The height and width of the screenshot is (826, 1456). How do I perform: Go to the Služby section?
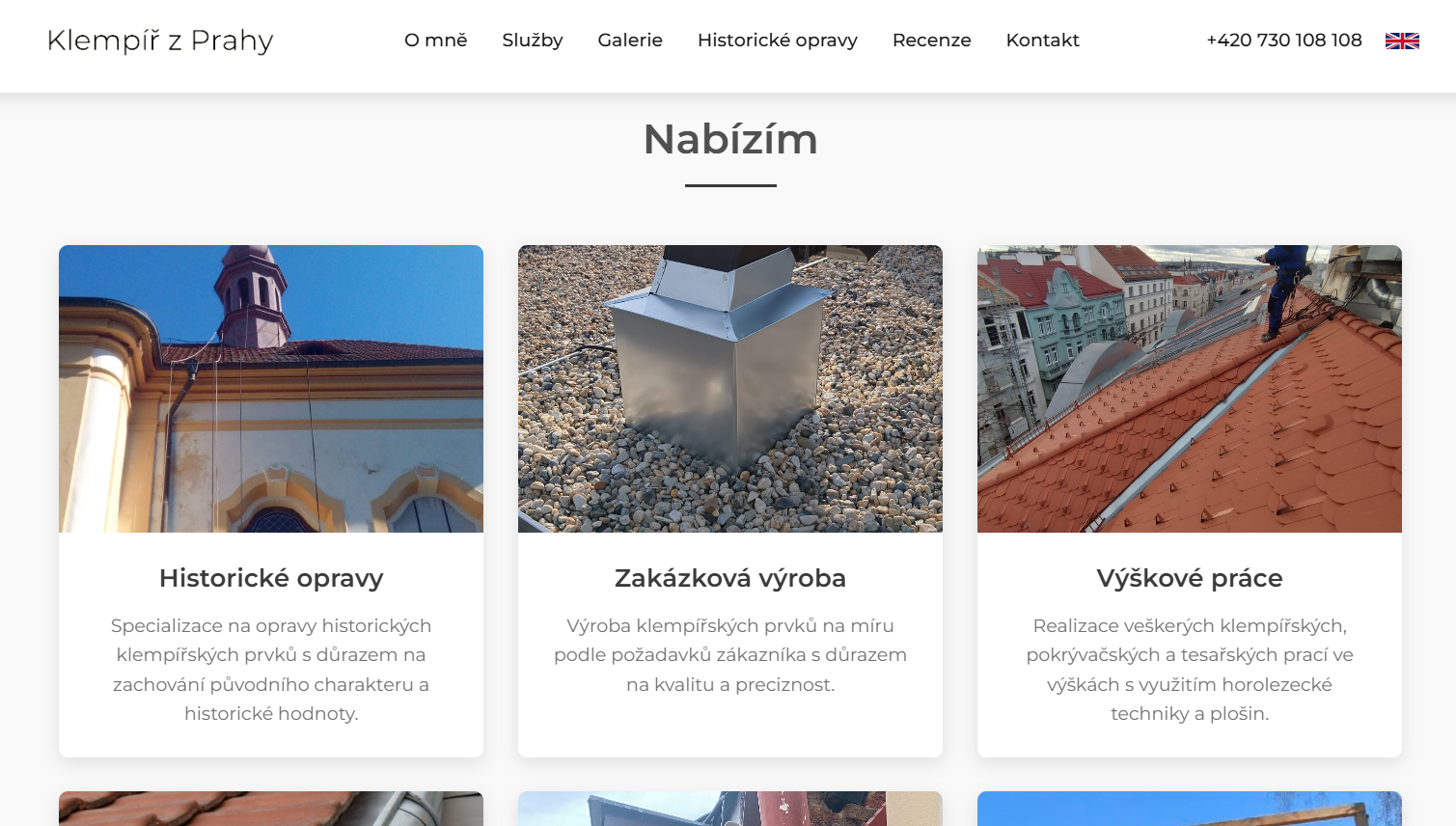533,41
